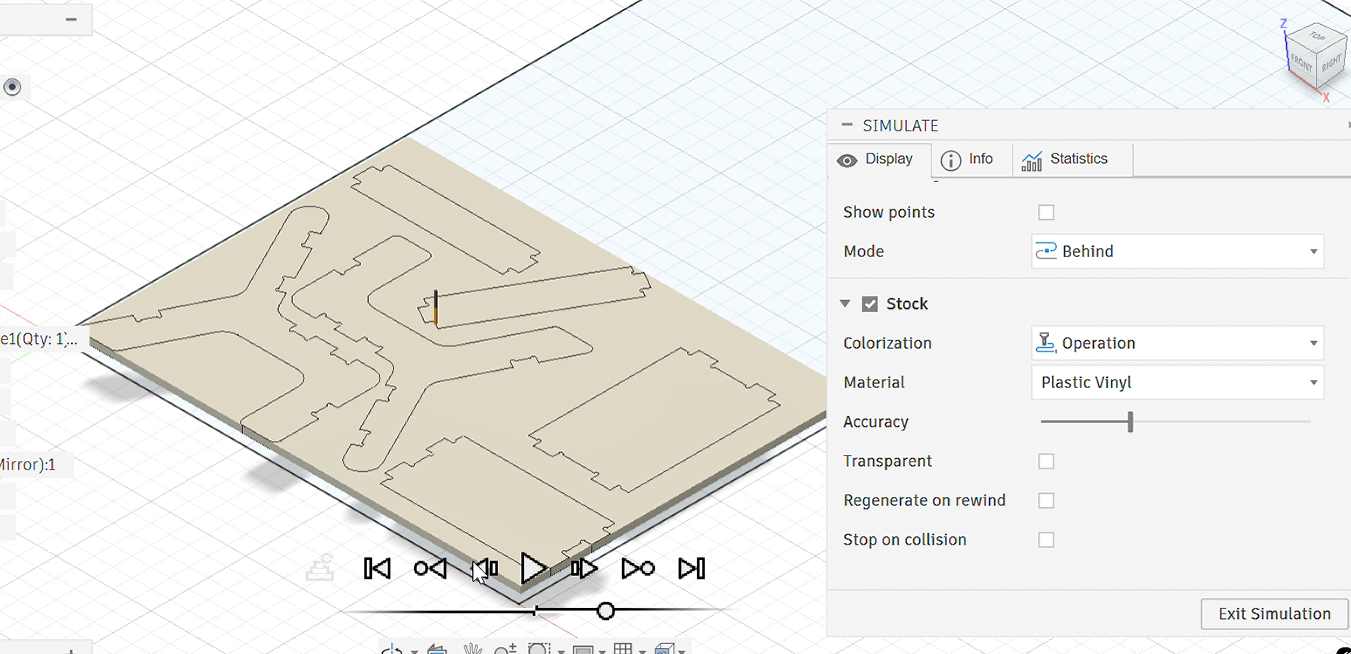Image resolution: width=1351 pixels, height=654 pixels.
Task: Enable Regenerate on rewind checkbox
Action: 1046,500
